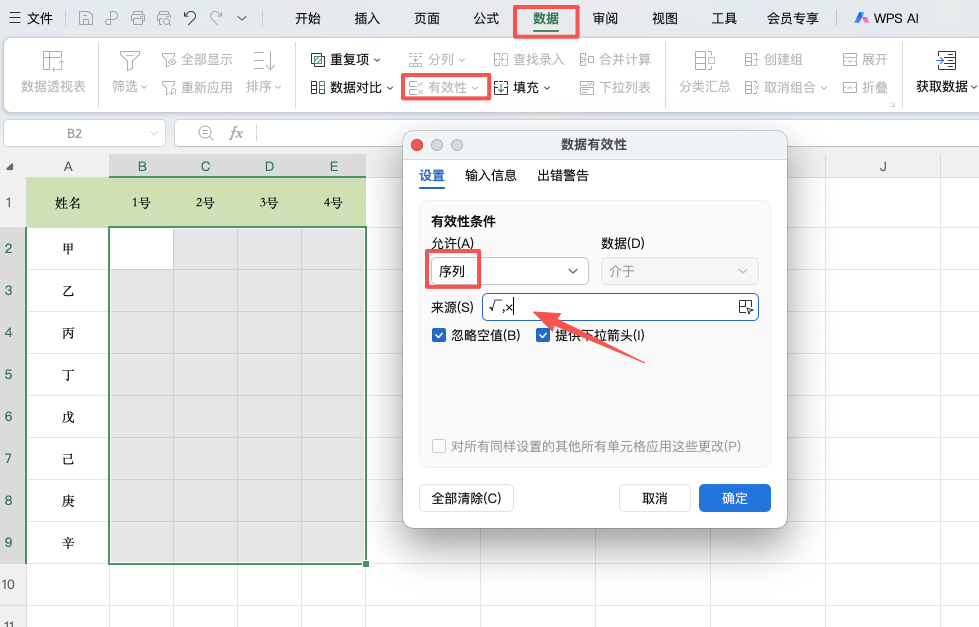Click 合并计算 consolidate

point(615,59)
